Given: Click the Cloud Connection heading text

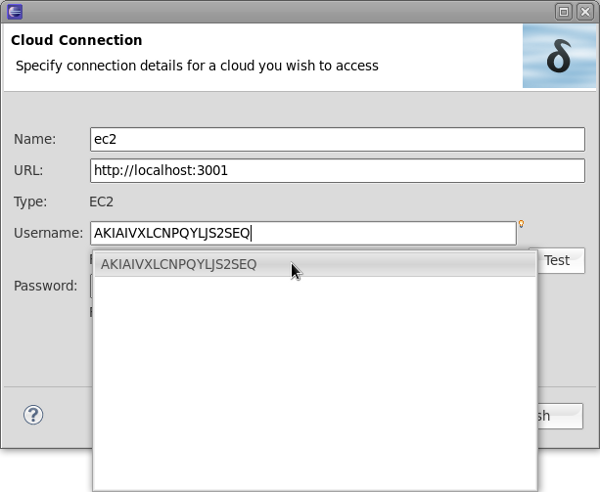Looking at the screenshot, I should 76,41.
